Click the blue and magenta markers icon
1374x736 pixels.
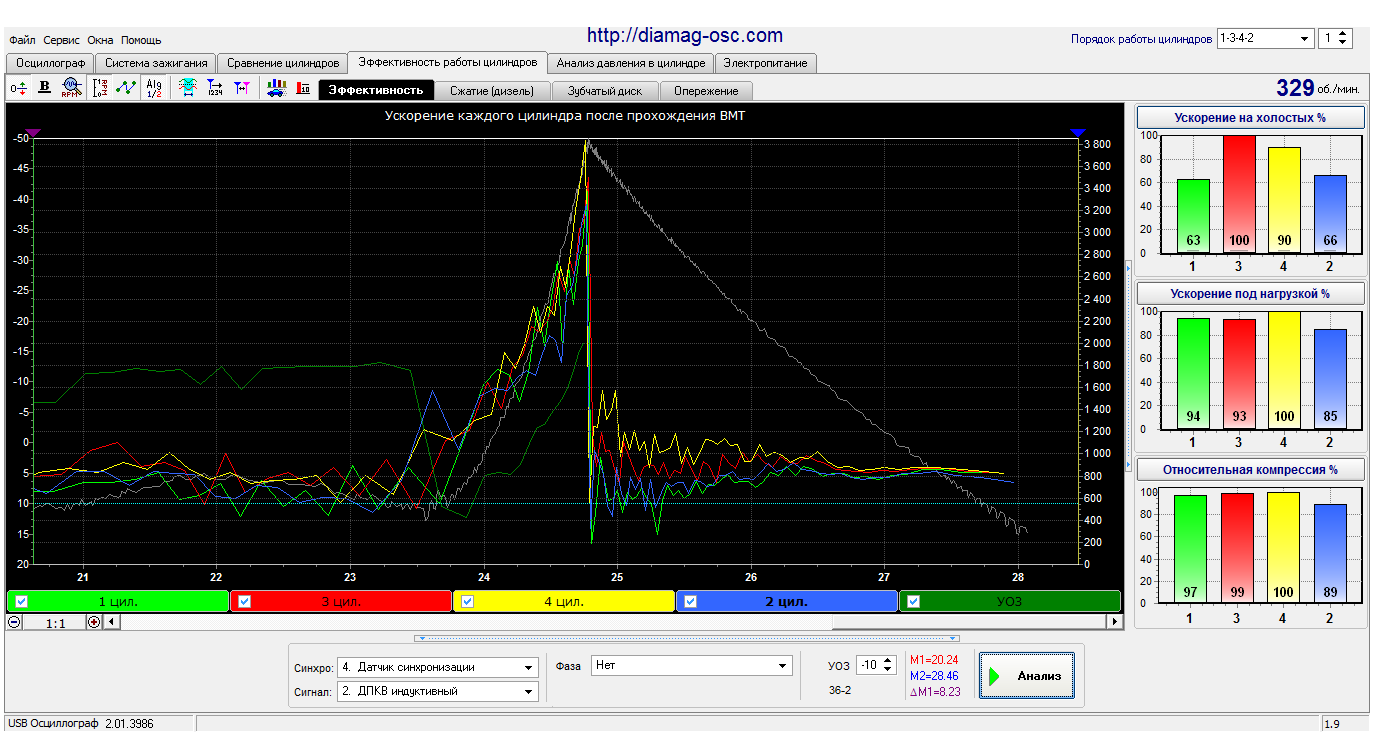point(241,88)
